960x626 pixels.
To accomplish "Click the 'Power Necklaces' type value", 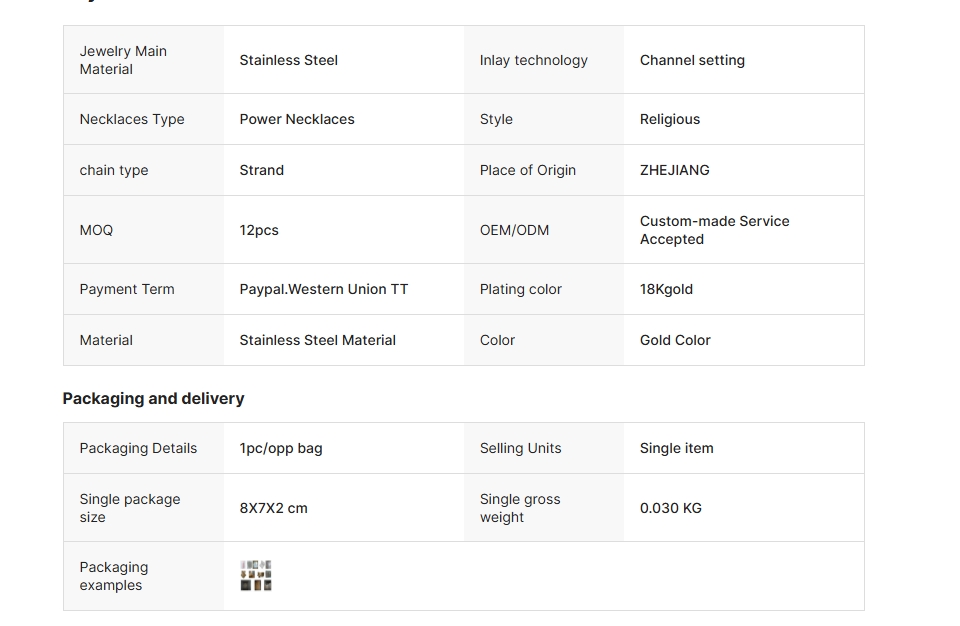I will pos(297,119).
